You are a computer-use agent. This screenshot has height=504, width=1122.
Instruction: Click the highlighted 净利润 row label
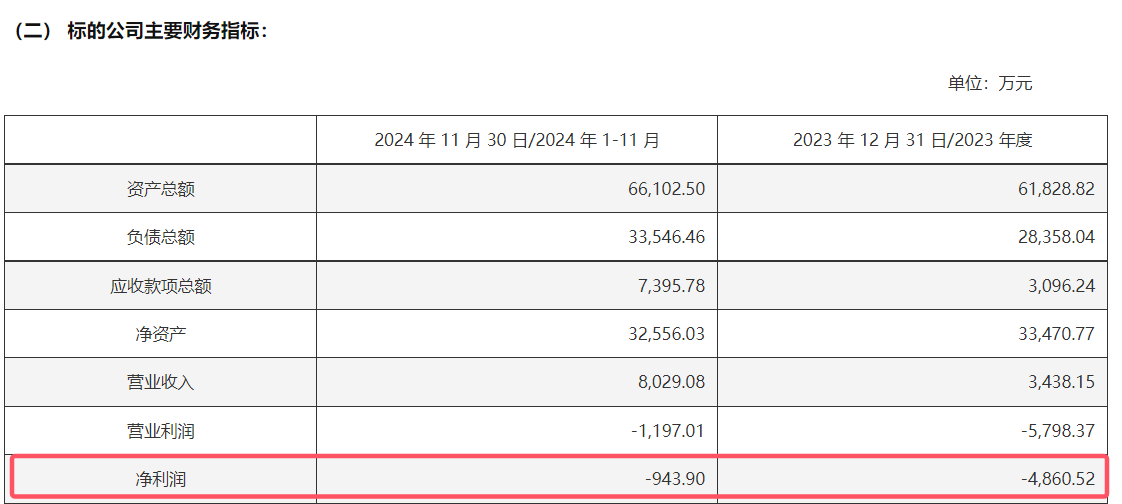[161, 479]
